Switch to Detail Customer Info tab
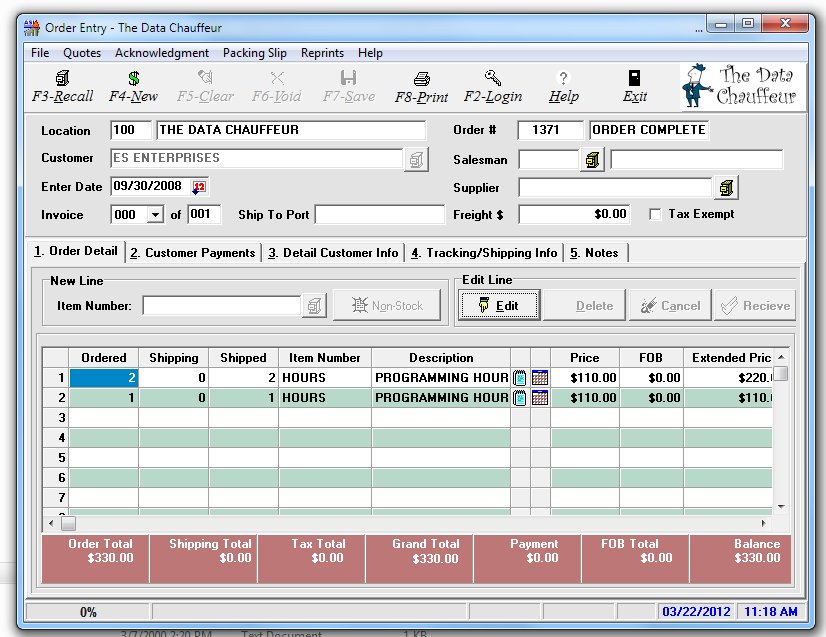 click(333, 253)
